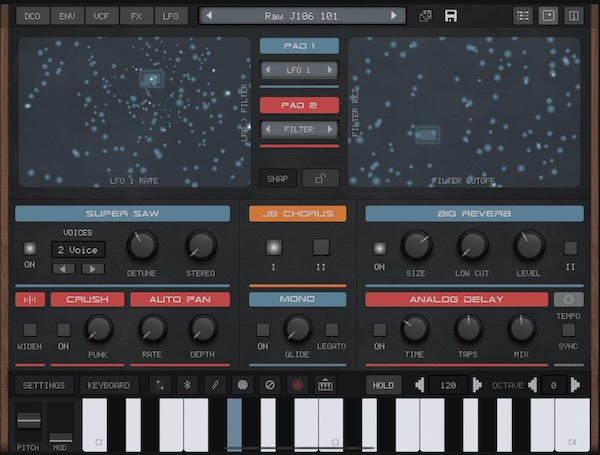Click the MOD wheel slider
Viewport: 600px width, 455px height.
pyautogui.click(x=60, y=437)
